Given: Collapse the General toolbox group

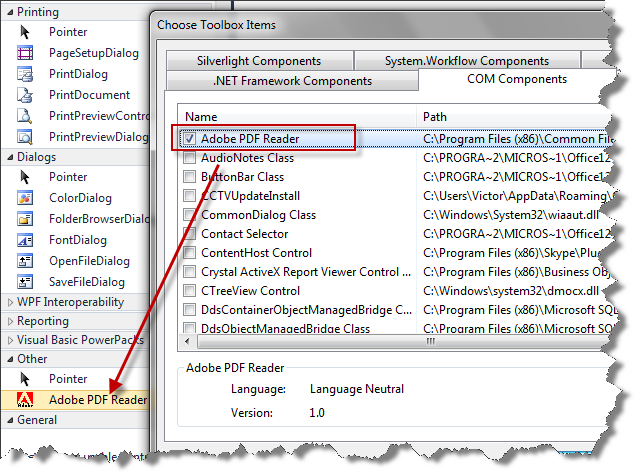Looking at the screenshot, I should point(10,420).
